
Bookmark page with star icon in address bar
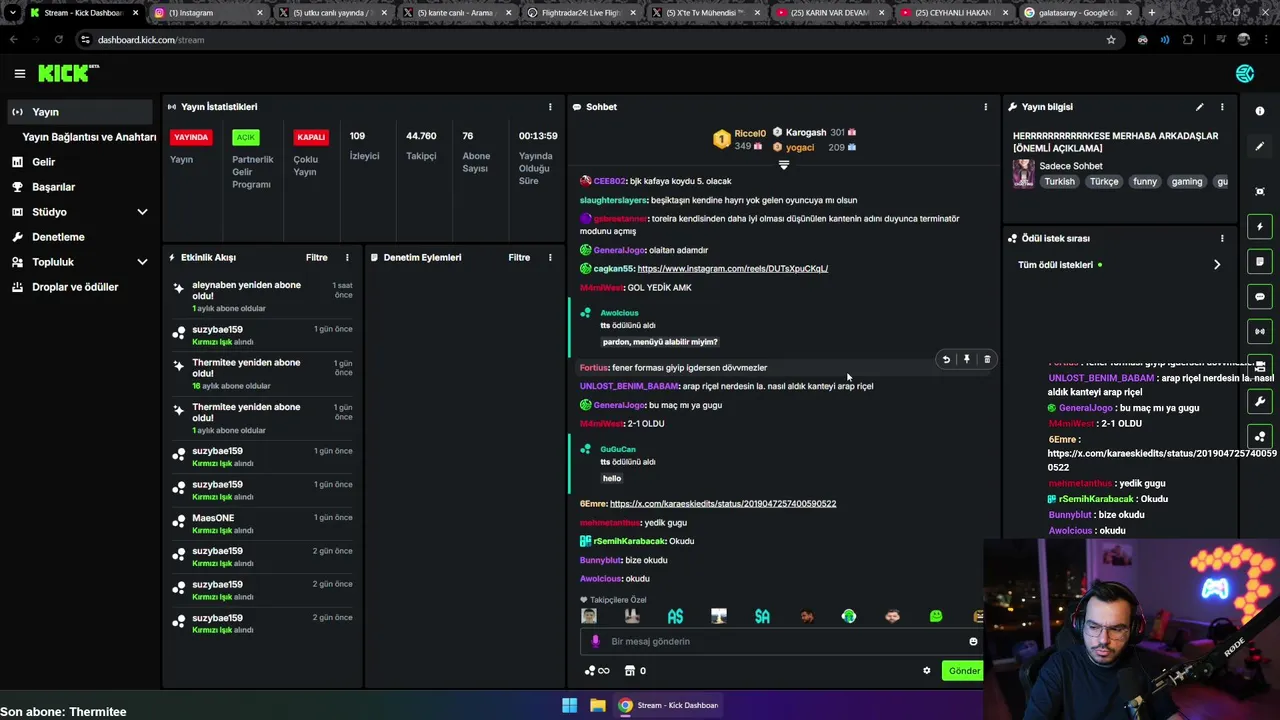(1111, 40)
